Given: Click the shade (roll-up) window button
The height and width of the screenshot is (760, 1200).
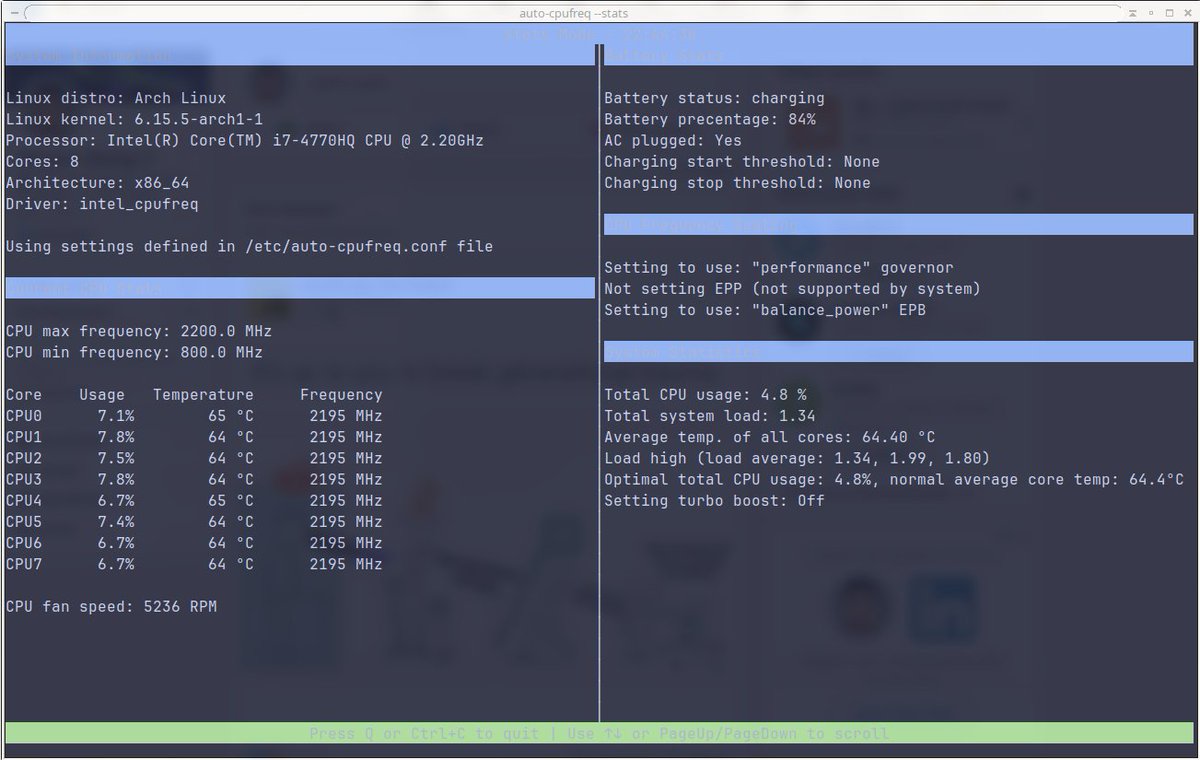Looking at the screenshot, I should (x=1132, y=14).
